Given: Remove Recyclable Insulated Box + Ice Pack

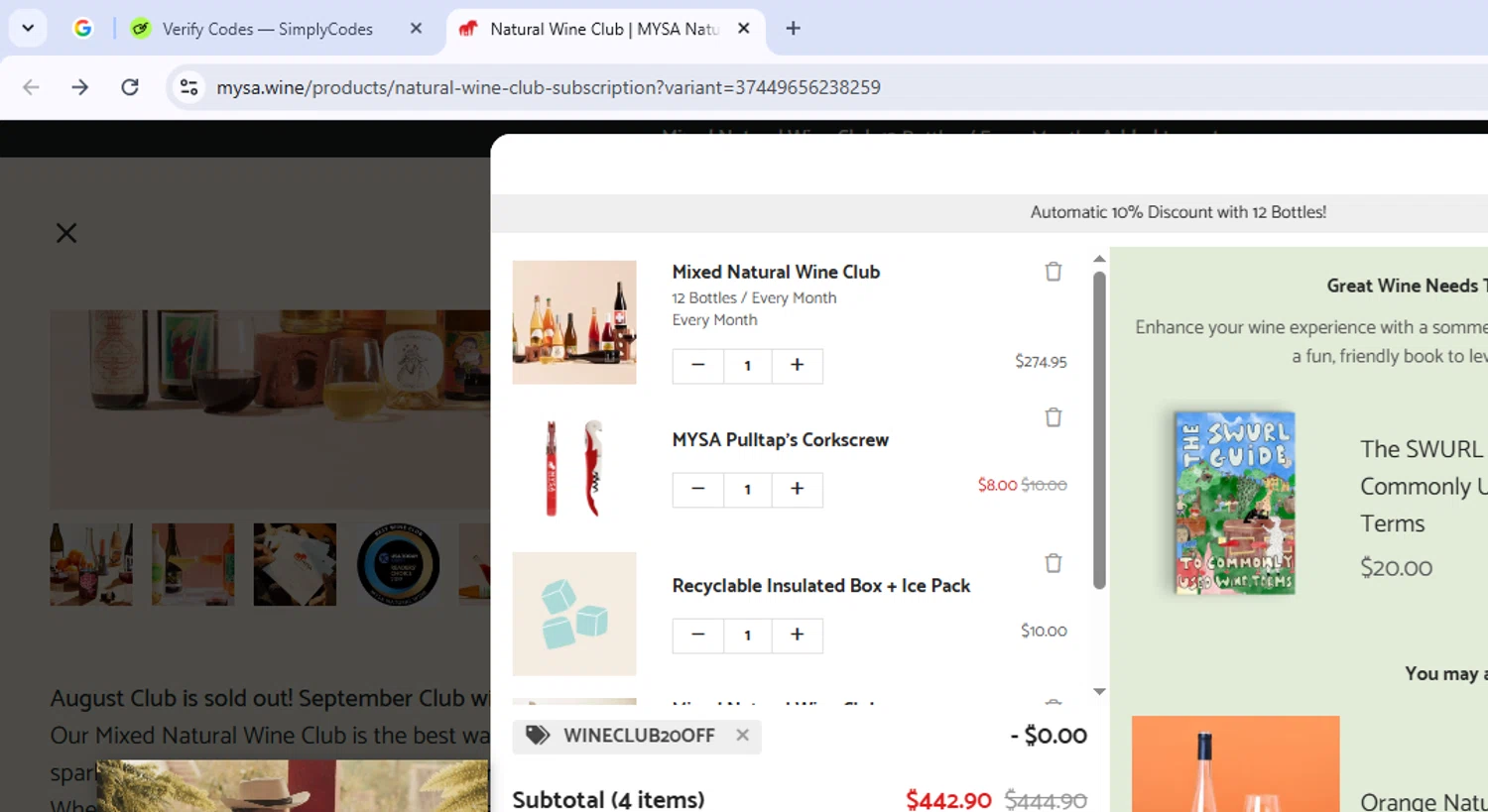Looking at the screenshot, I should coord(1054,563).
